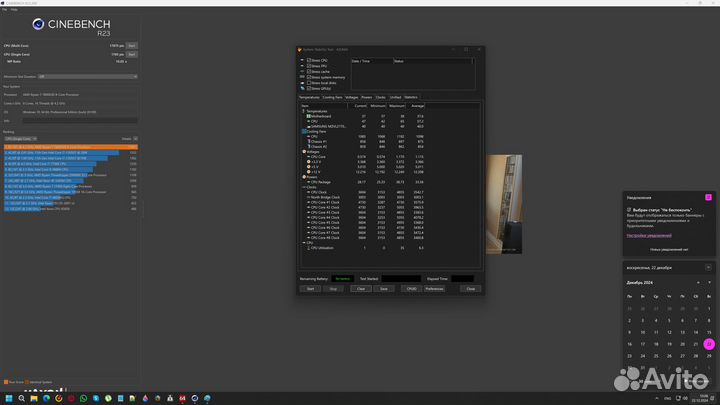Open the taskbar Search magnifier icon
The image size is (720, 405).
pyautogui.click(x=21, y=398)
